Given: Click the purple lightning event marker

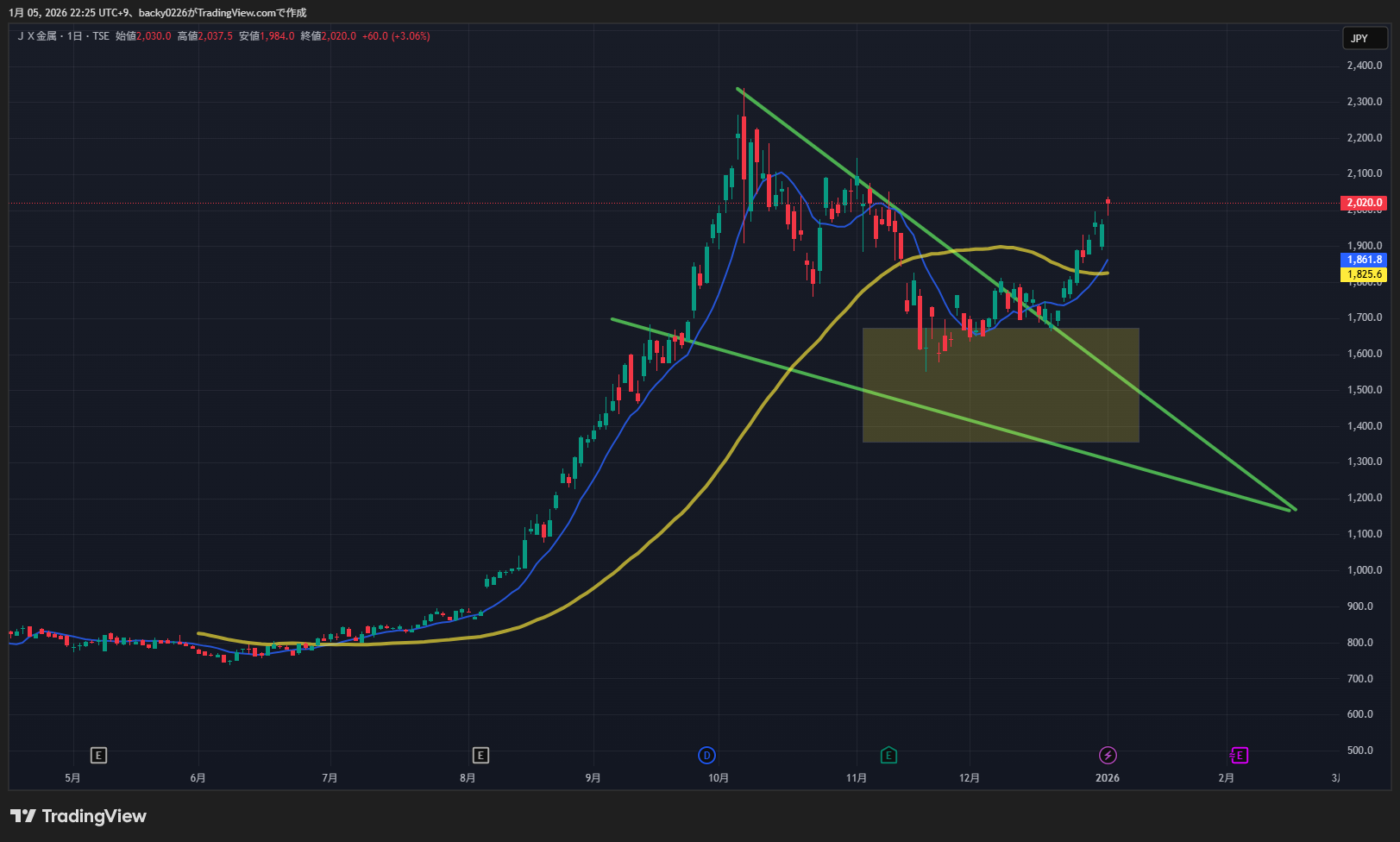Looking at the screenshot, I should [1108, 756].
